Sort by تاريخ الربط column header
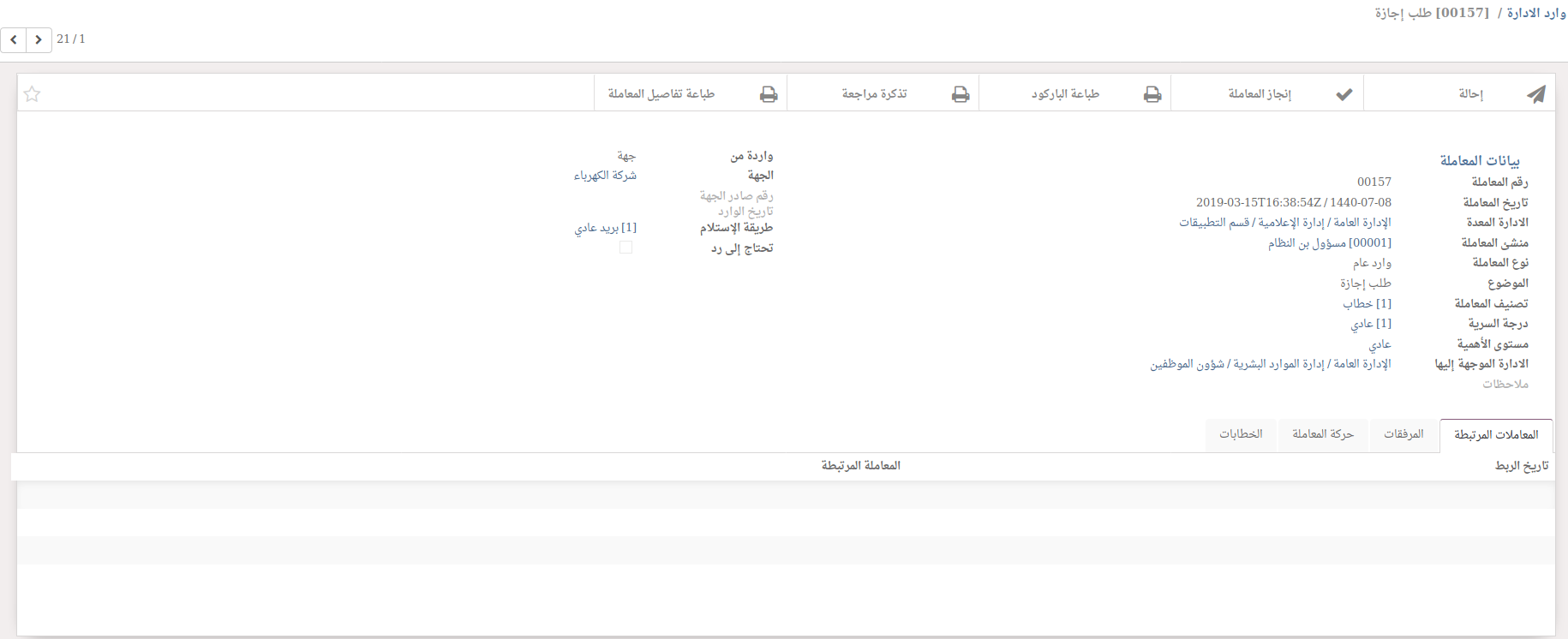Screen dimensions: 1568x639 click(1521, 466)
